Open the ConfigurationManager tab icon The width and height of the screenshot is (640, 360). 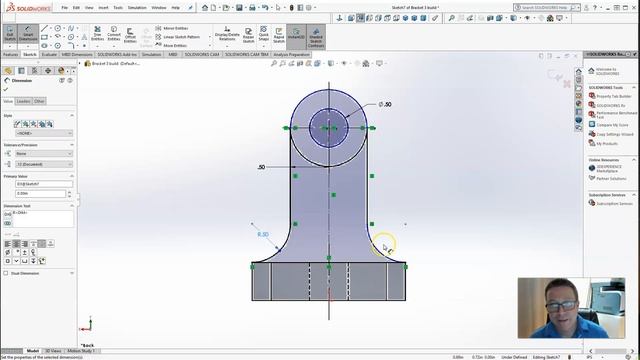[x=35, y=71]
